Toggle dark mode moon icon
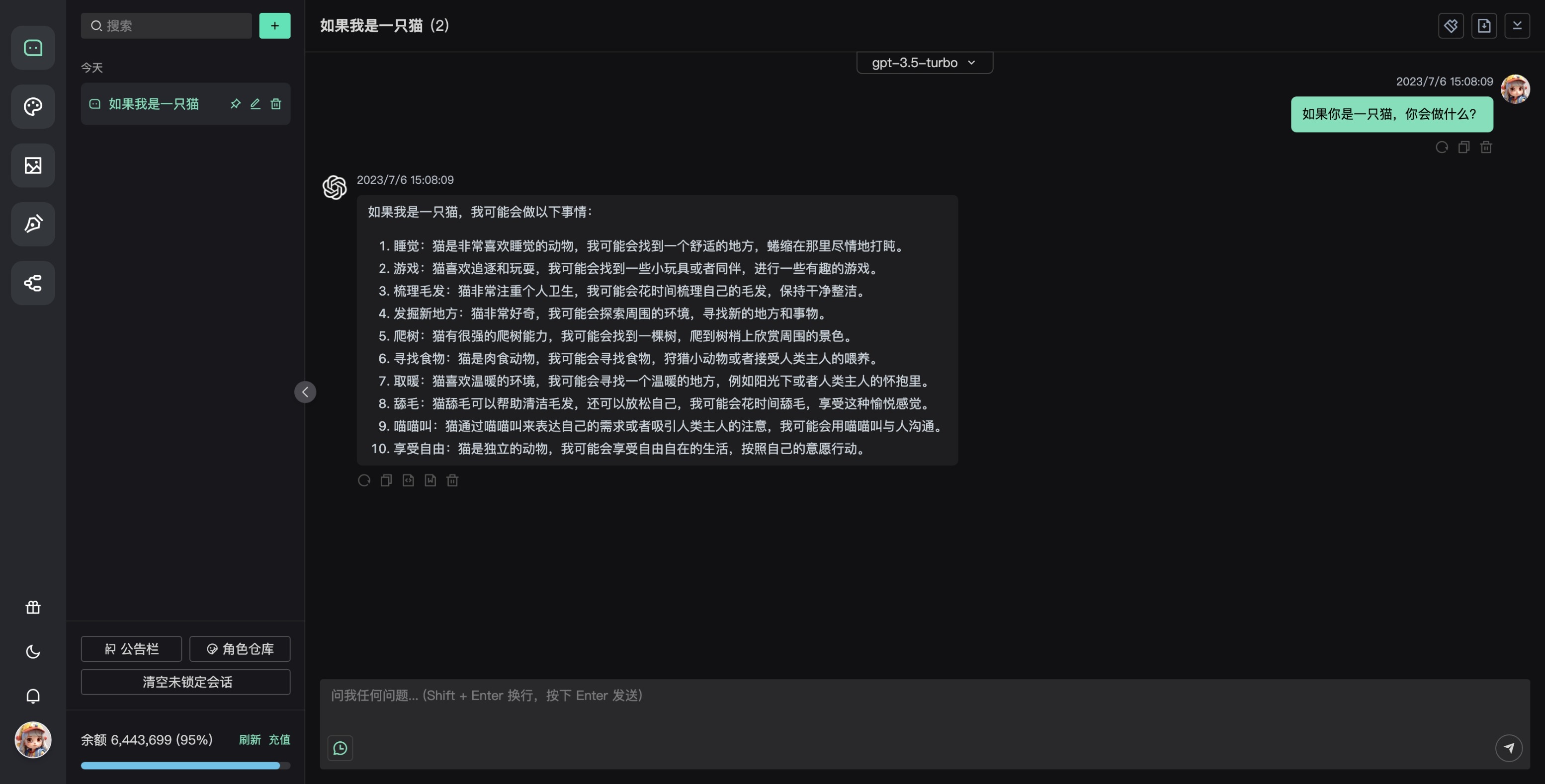The height and width of the screenshot is (784, 1545). coord(33,651)
